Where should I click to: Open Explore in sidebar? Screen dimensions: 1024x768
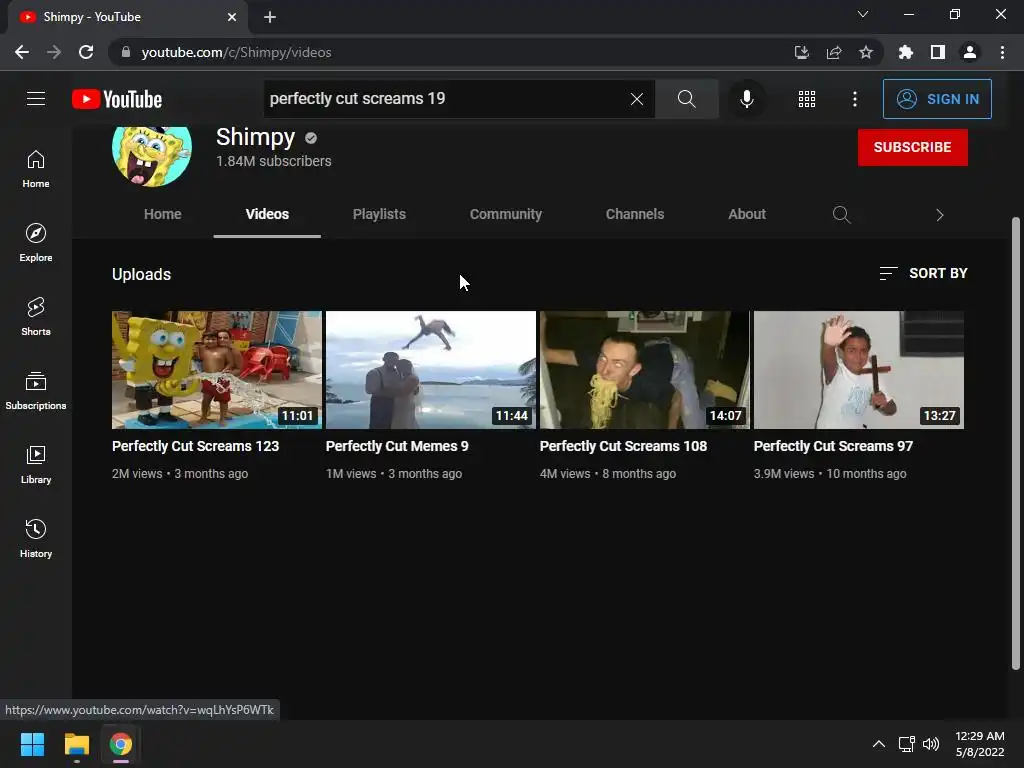tap(36, 243)
